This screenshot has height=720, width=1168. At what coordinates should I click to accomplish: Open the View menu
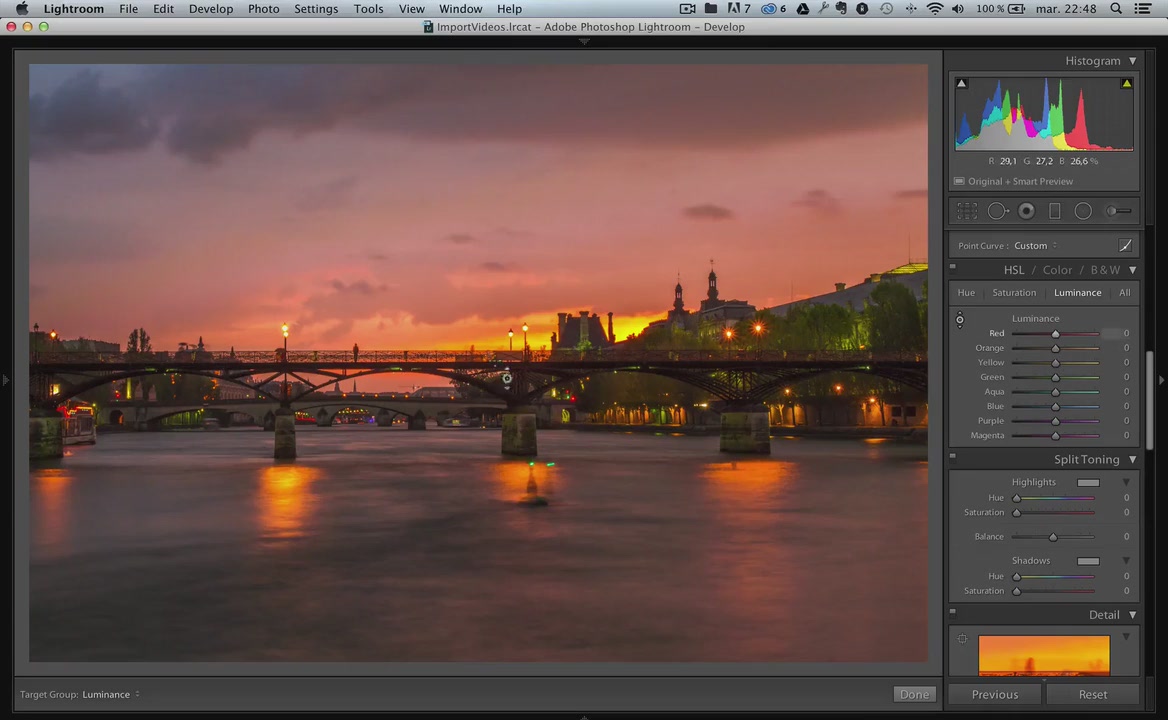point(411,9)
